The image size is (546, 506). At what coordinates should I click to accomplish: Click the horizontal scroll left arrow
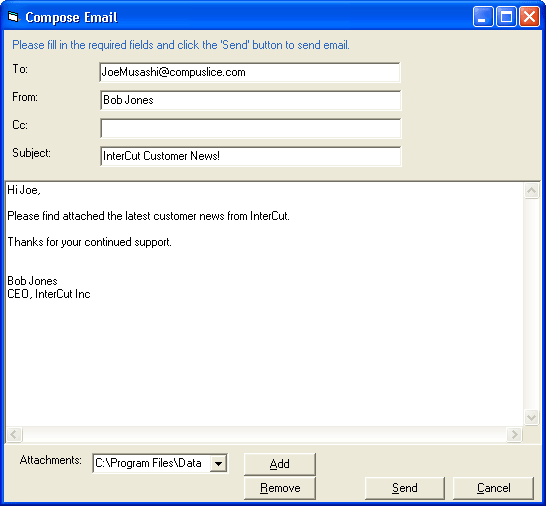(14, 434)
